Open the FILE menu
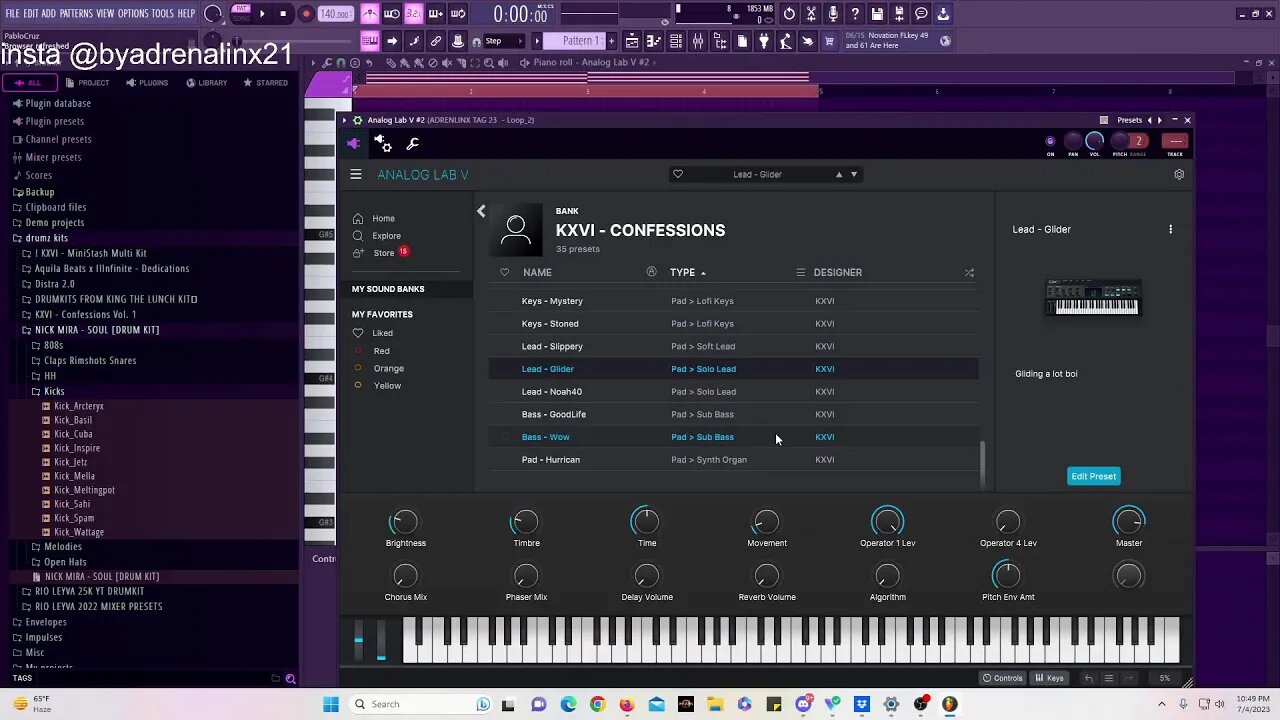 pyautogui.click(x=12, y=14)
